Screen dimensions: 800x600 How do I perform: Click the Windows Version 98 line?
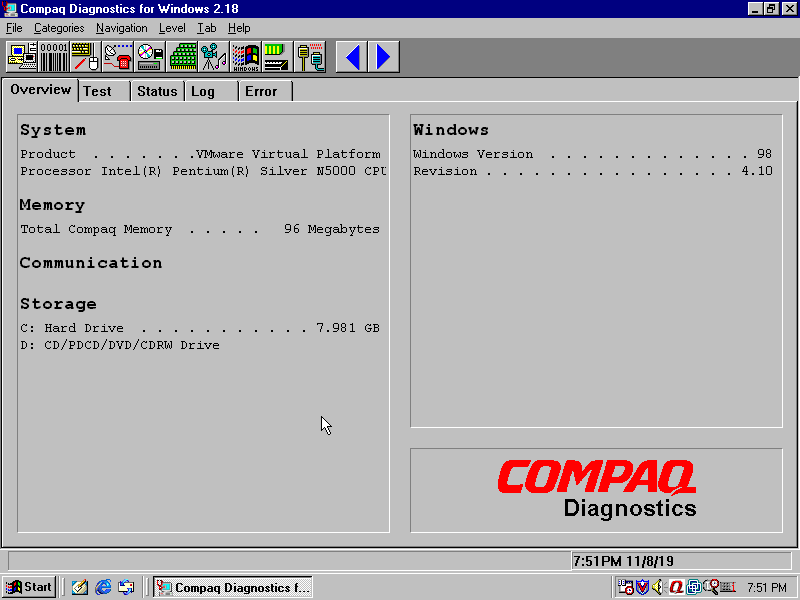pyautogui.click(x=593, y=154)
